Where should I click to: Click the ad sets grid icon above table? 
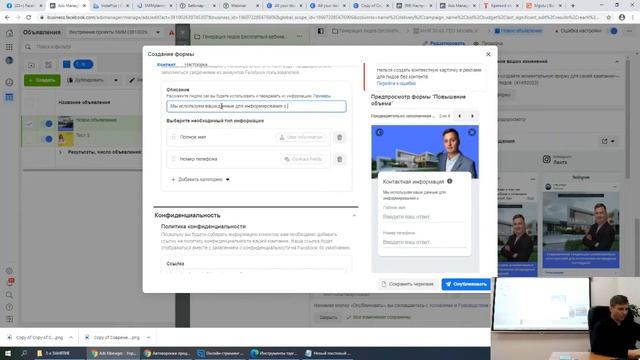click(48, 64)
